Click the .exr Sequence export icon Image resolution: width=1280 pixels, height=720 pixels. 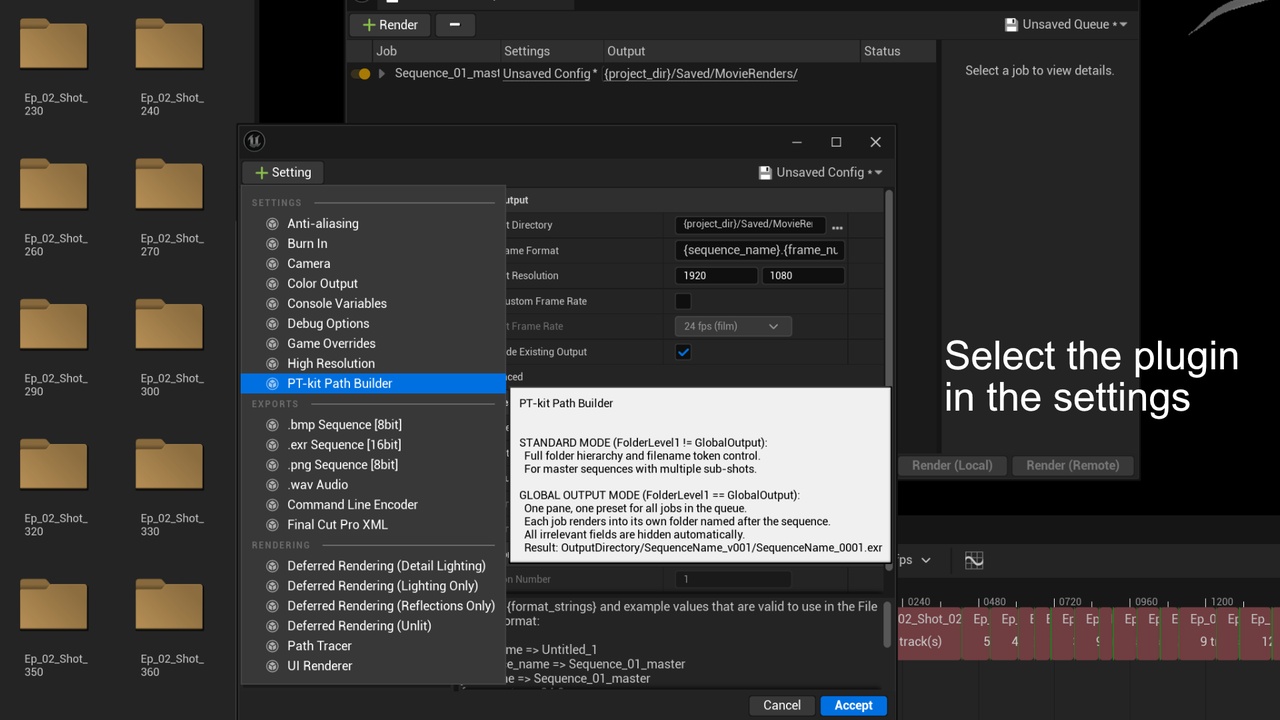pyautogui.click(x=272, y=445)
